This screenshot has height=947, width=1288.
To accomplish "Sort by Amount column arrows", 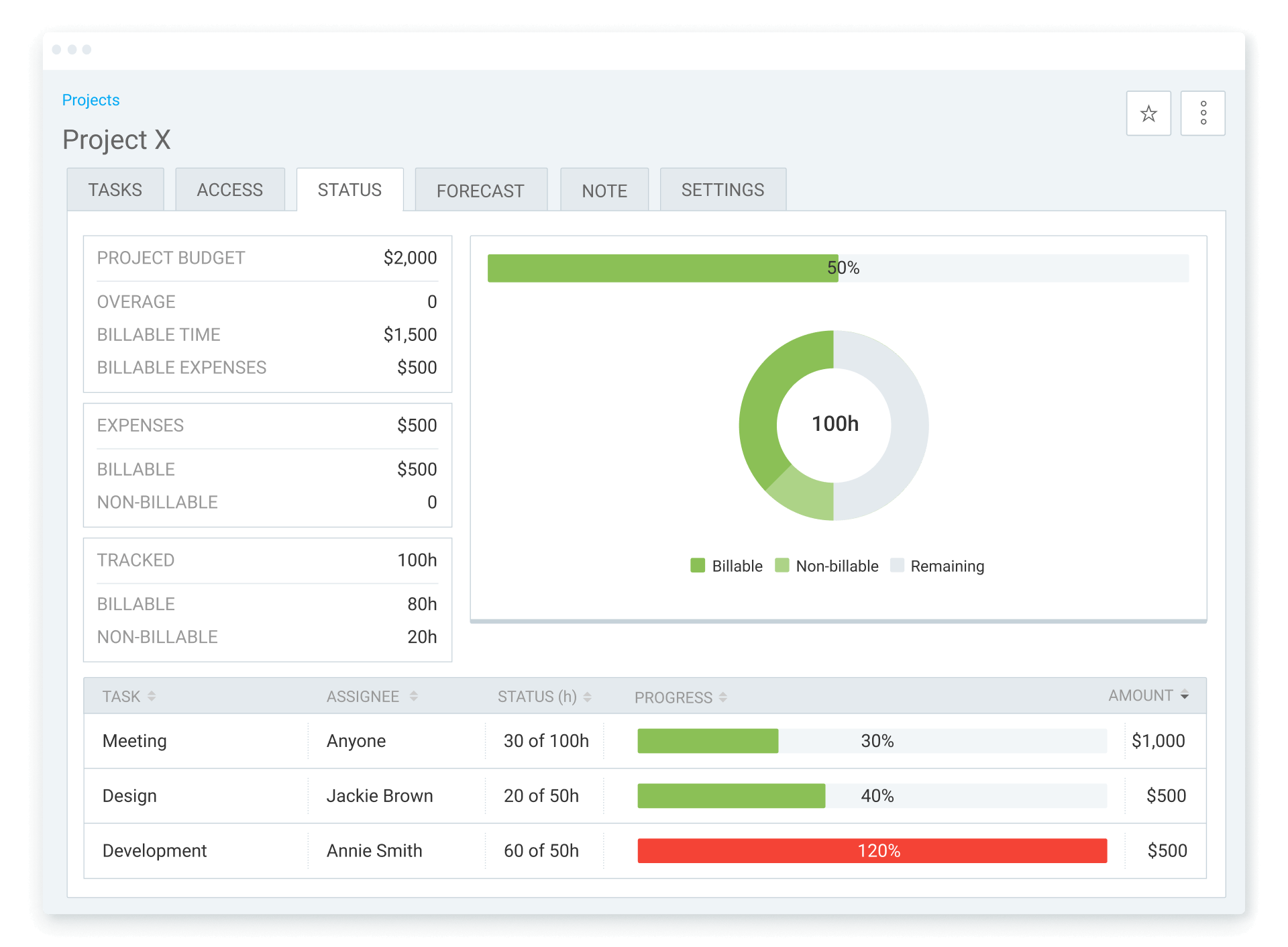I will pyautogui.click(x=1184, y=695).
